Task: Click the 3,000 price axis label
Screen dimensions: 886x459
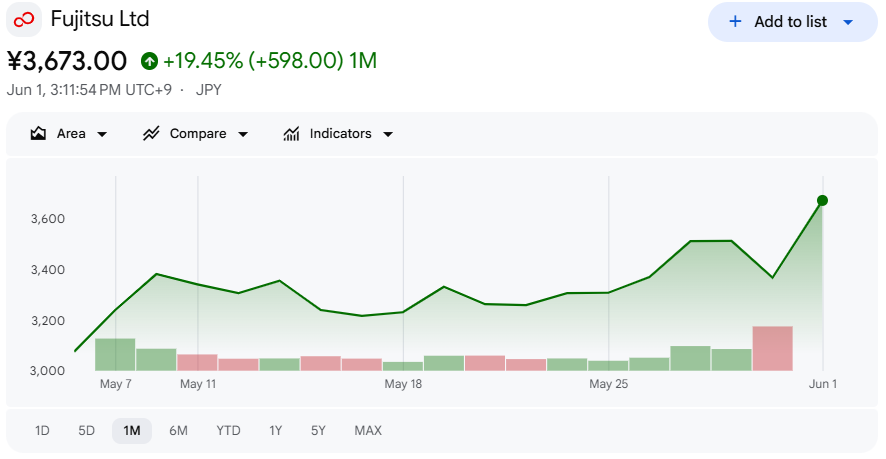Action: click(x=47, y=371)
